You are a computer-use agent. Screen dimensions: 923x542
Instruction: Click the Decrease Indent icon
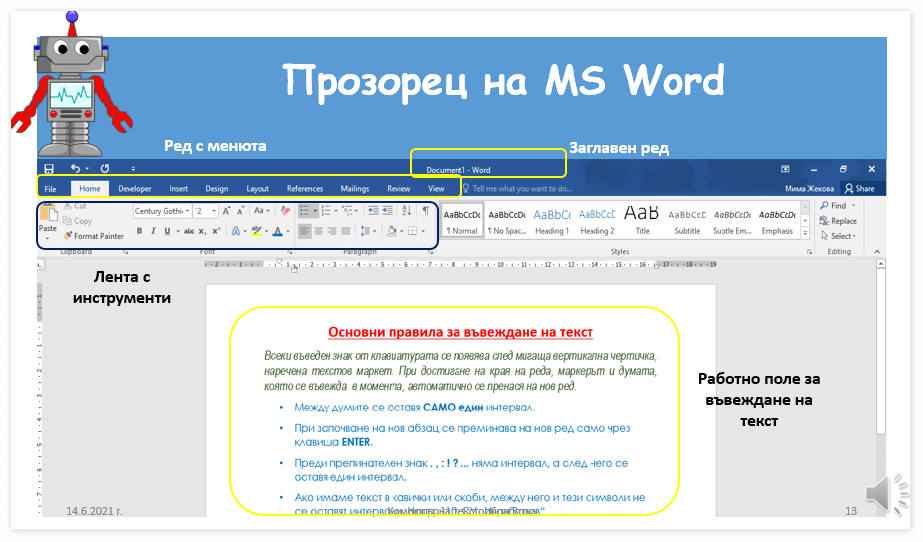pos(373,211)
